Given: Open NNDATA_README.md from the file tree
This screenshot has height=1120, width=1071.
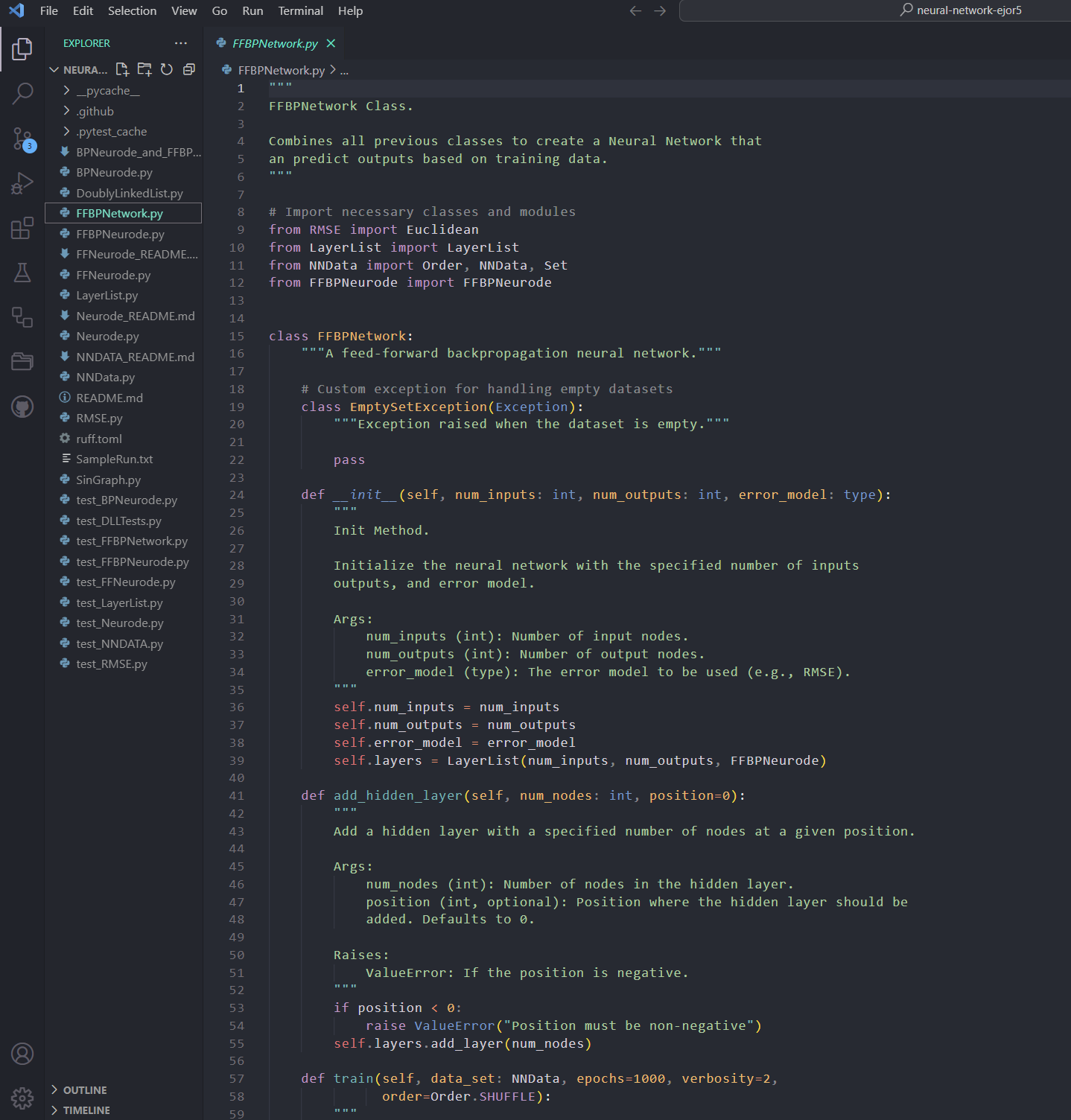Looking at the screenshot, I should tap(124, 357).
